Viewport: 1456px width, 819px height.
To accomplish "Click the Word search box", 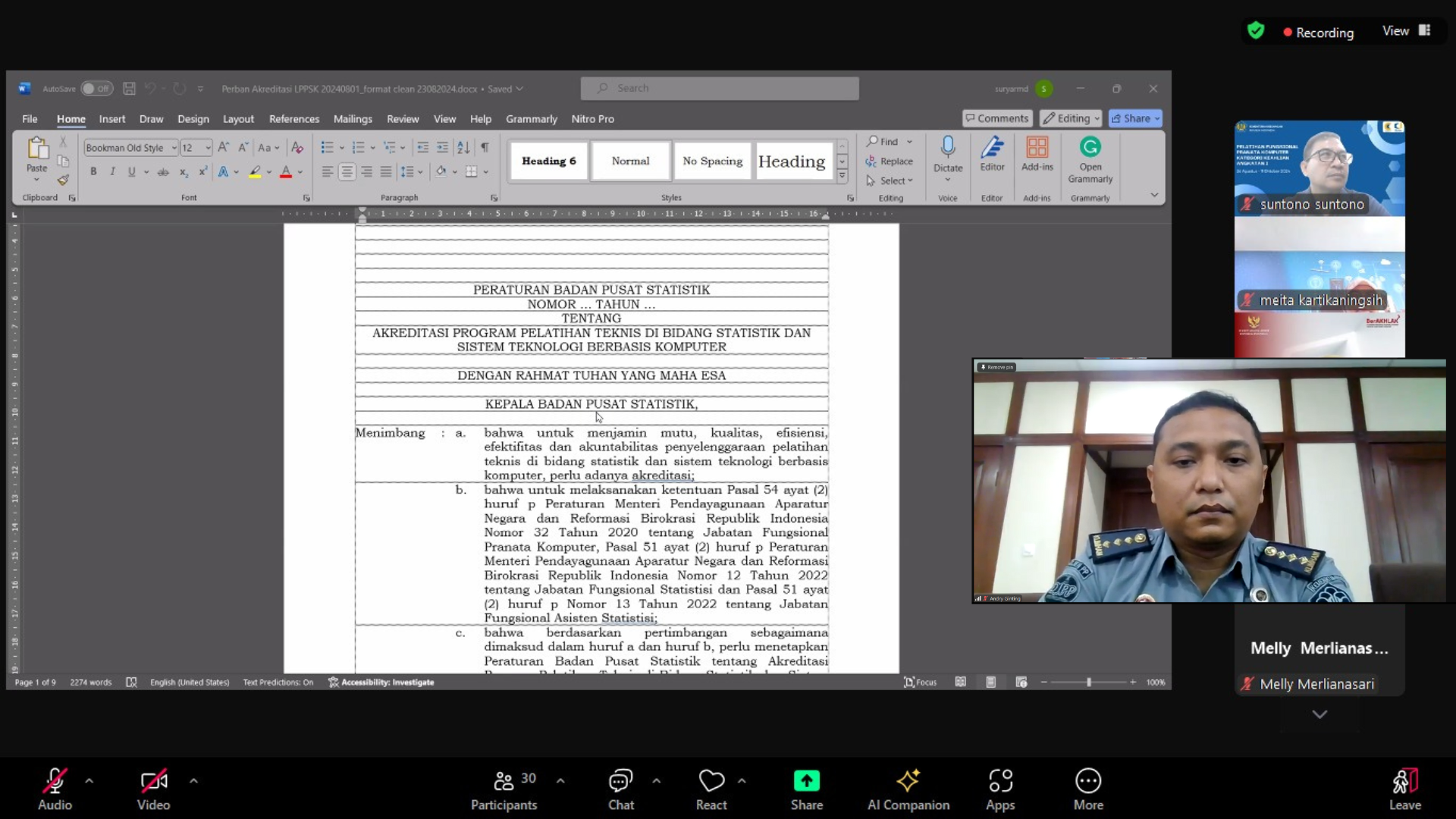I will 720,88.
